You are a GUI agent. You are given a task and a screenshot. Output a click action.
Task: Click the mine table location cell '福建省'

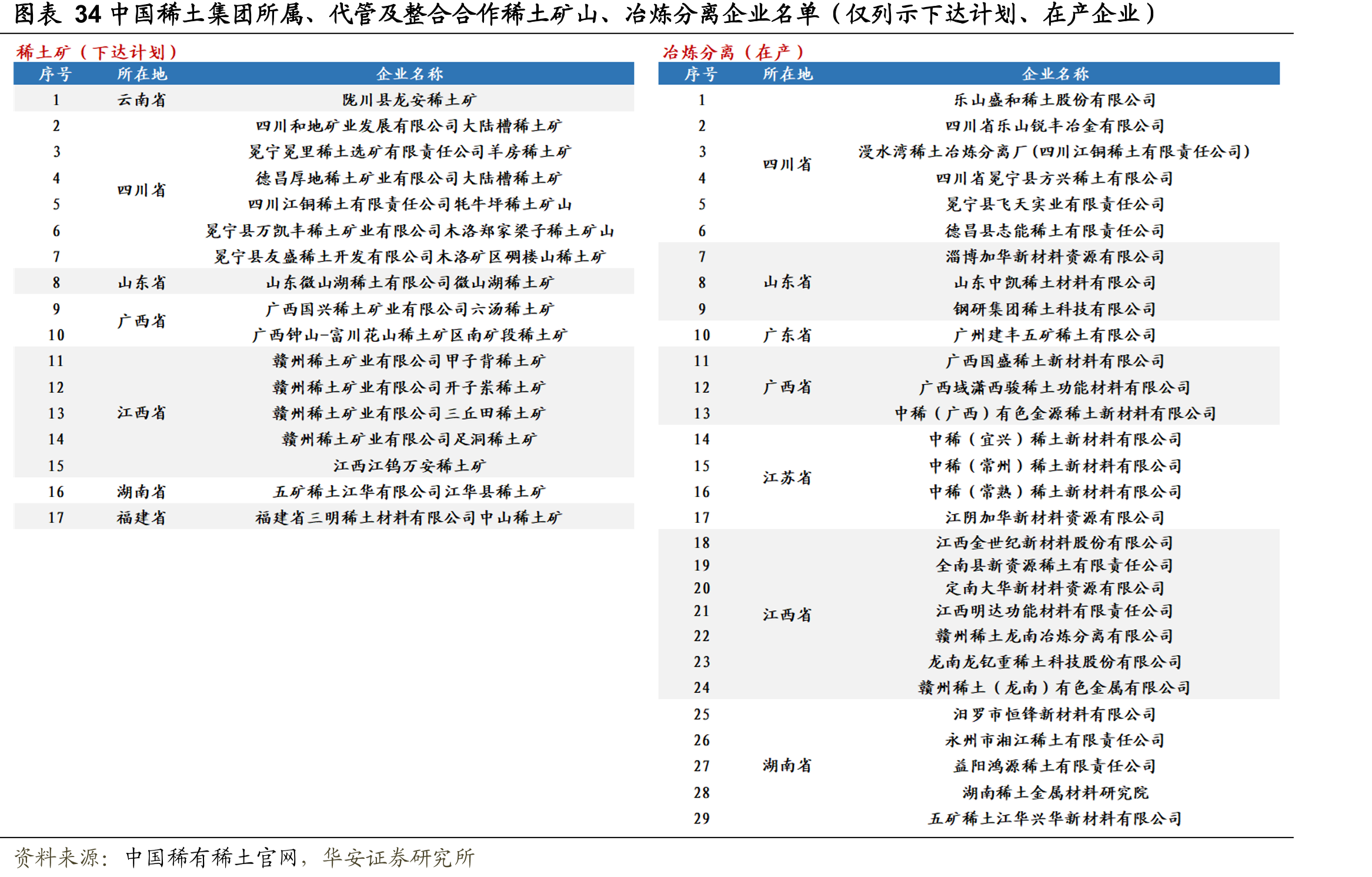coord(141,517)
